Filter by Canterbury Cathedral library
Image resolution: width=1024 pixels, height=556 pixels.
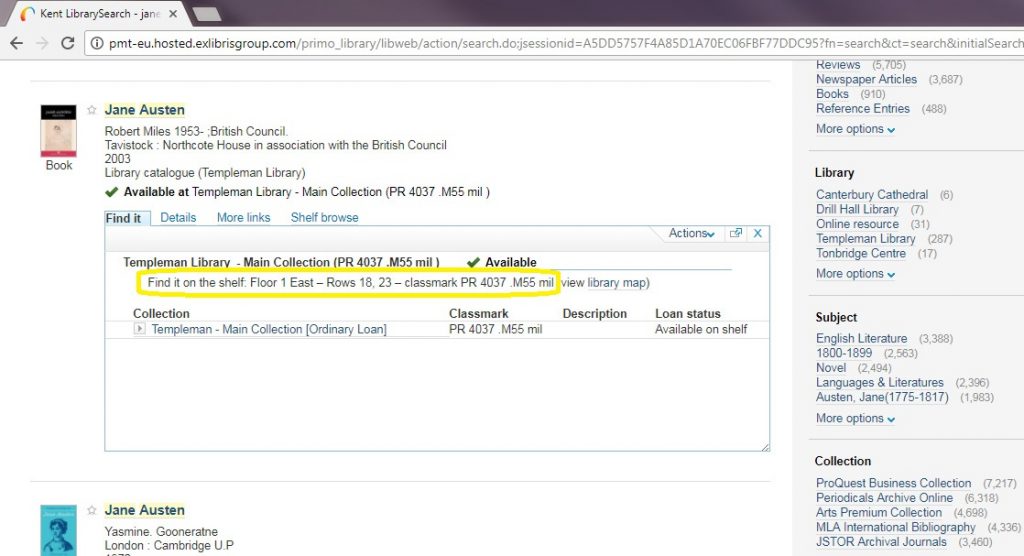[x=872, y=194]
